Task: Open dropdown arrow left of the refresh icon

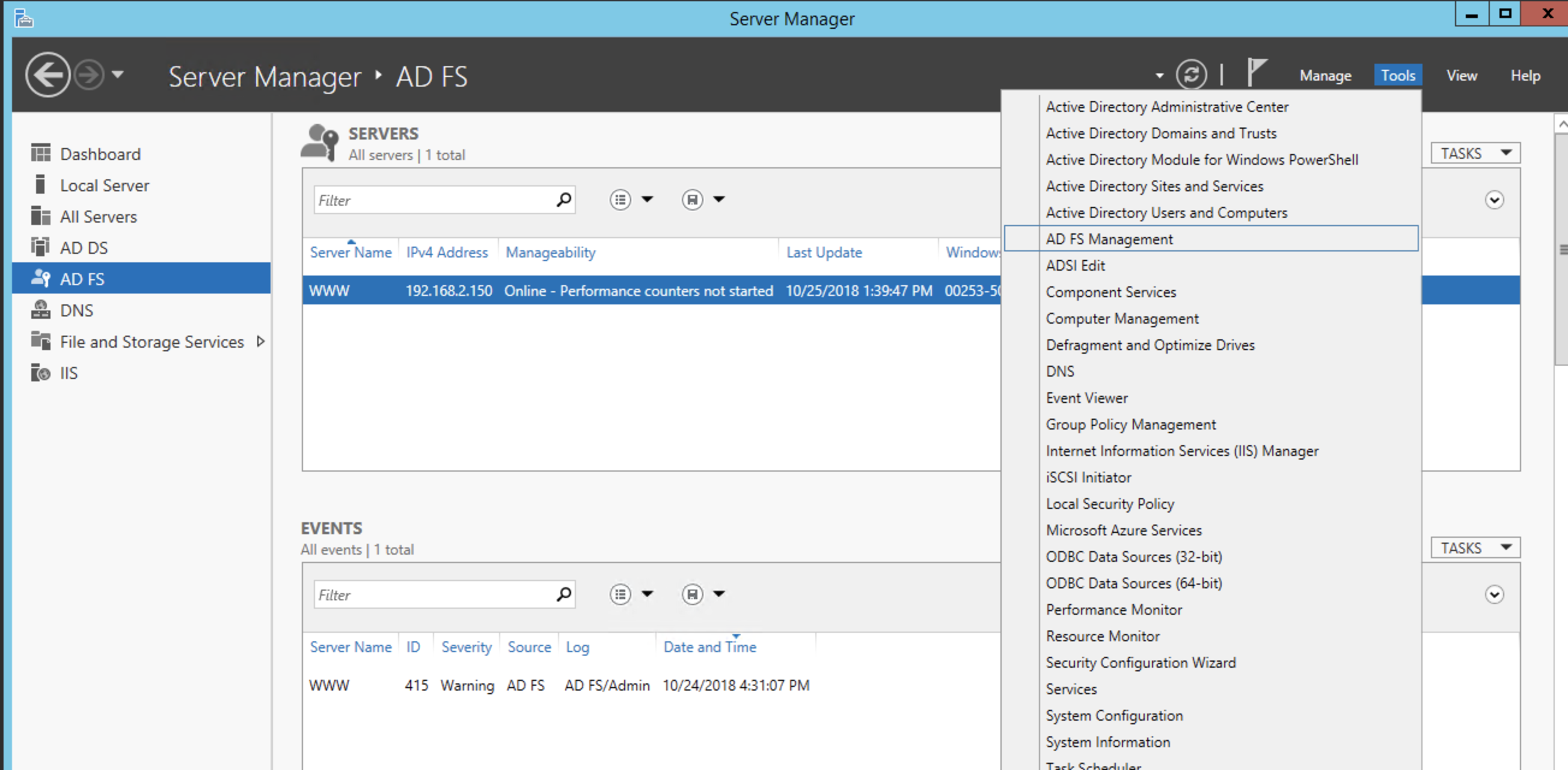Action: 1160,76
